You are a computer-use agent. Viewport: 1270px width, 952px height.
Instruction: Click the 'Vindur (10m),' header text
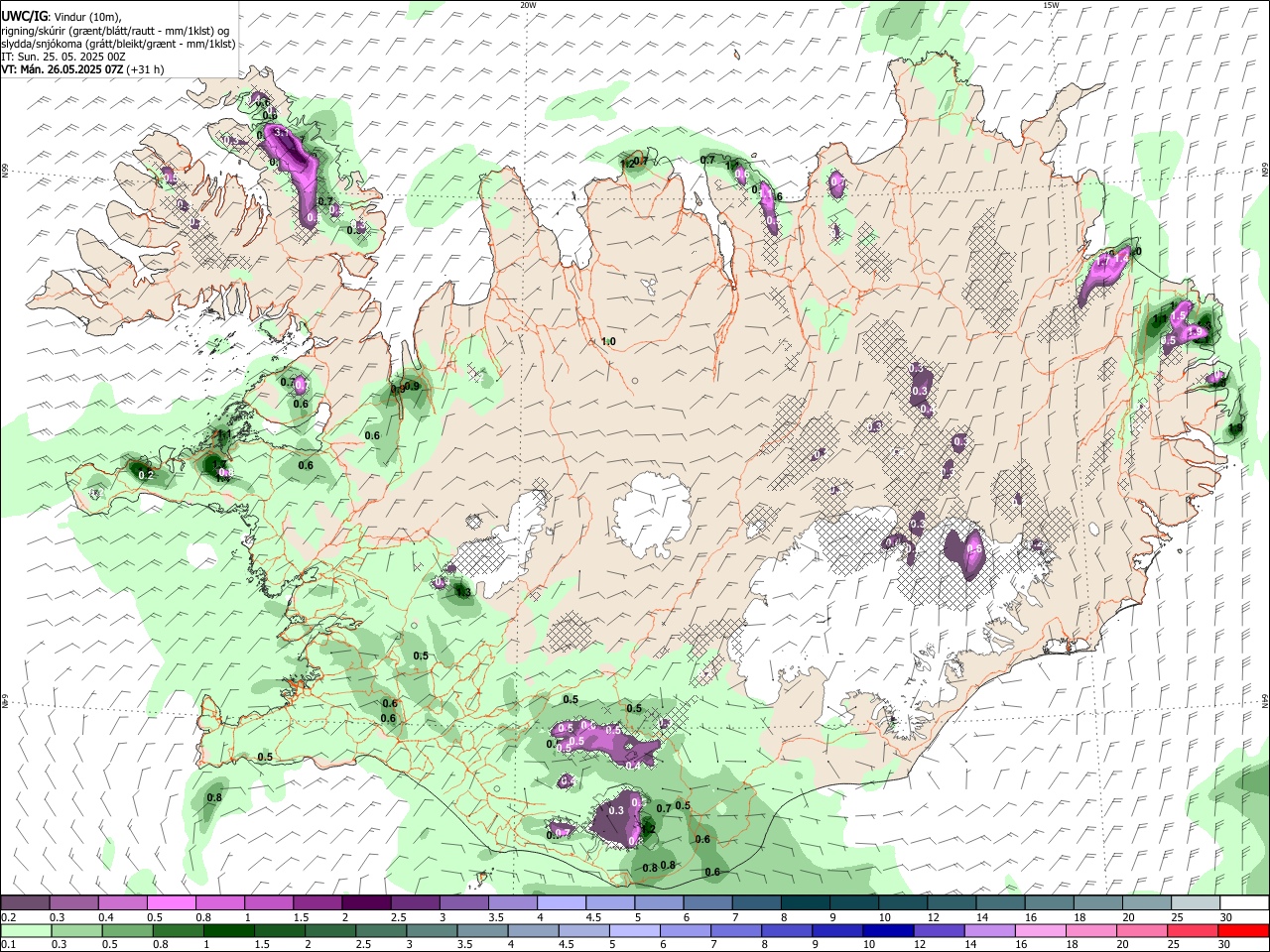coord(87,17)
